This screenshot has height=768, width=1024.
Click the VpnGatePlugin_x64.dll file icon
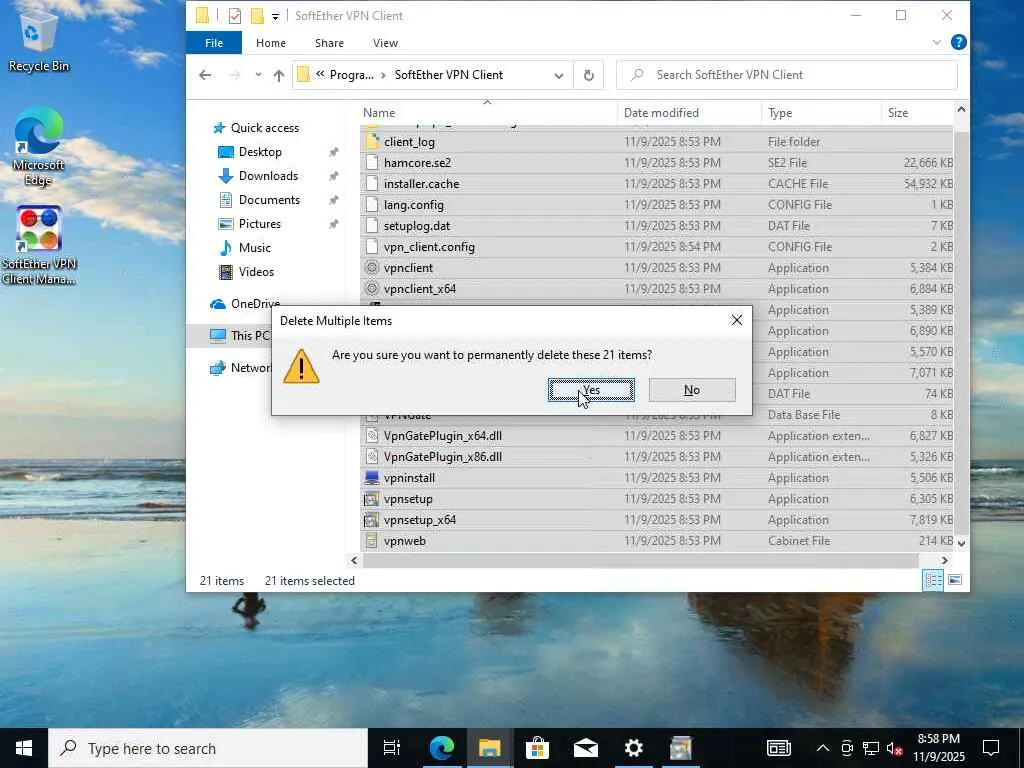point(372,436)
